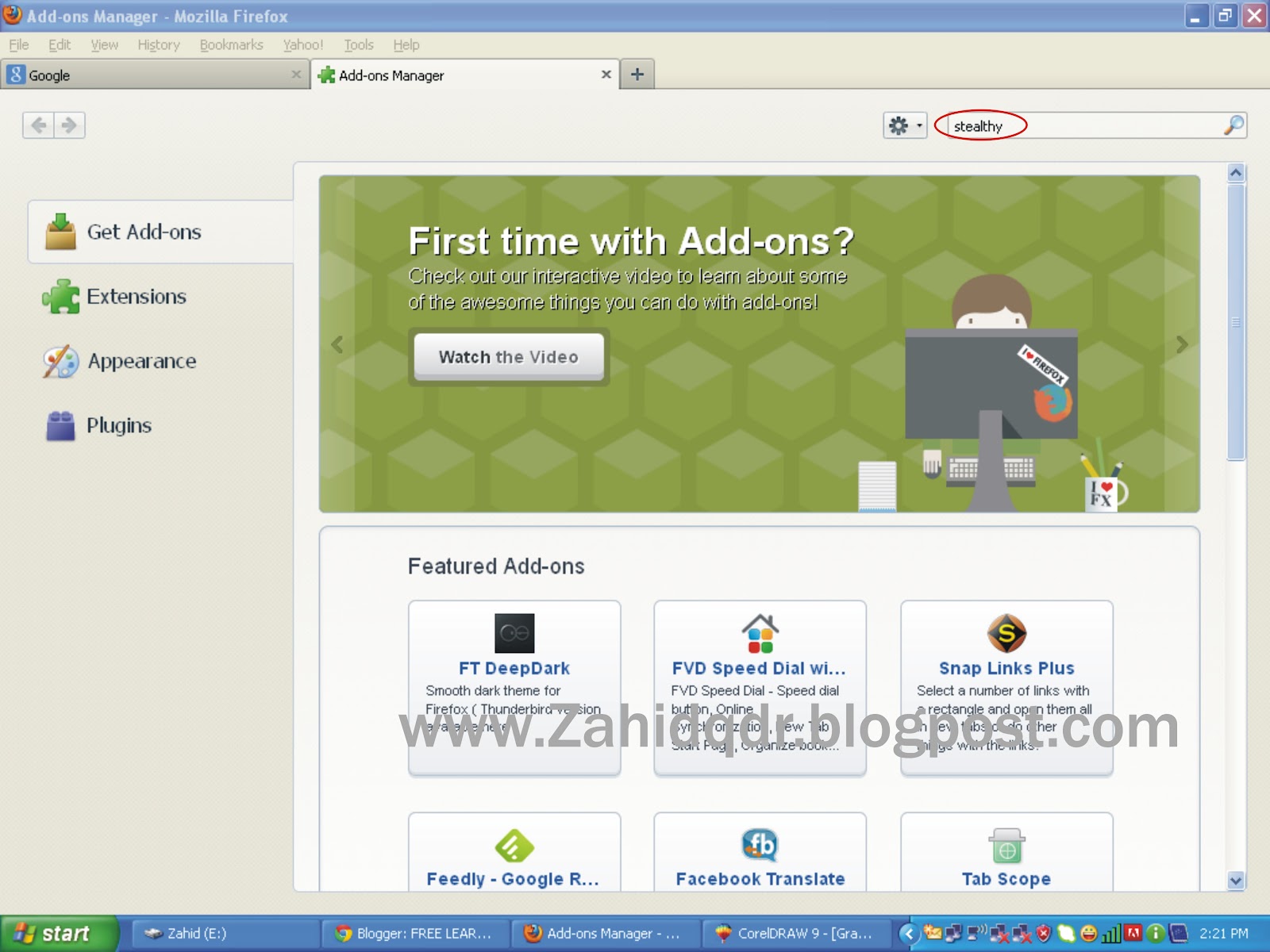Image resolution: width=1270 pixels, height=952 pixels.
Task: Click the Facebook Translate icon
Action: tap(760, 846)
